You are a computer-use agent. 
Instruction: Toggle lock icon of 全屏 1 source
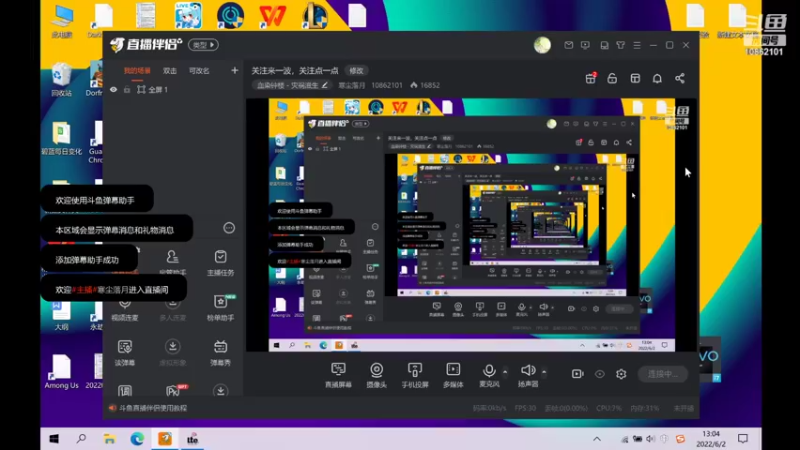[x=127, y=90]
